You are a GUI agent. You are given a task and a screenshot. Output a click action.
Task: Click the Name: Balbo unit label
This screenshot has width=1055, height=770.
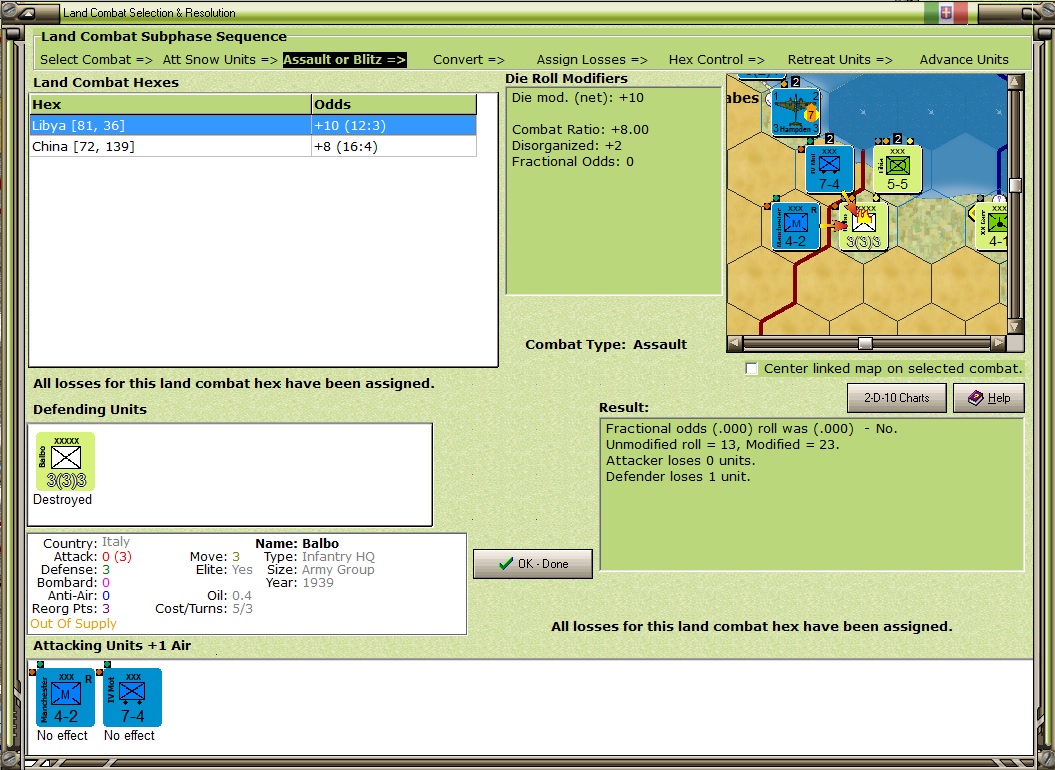tap(297, 543)
